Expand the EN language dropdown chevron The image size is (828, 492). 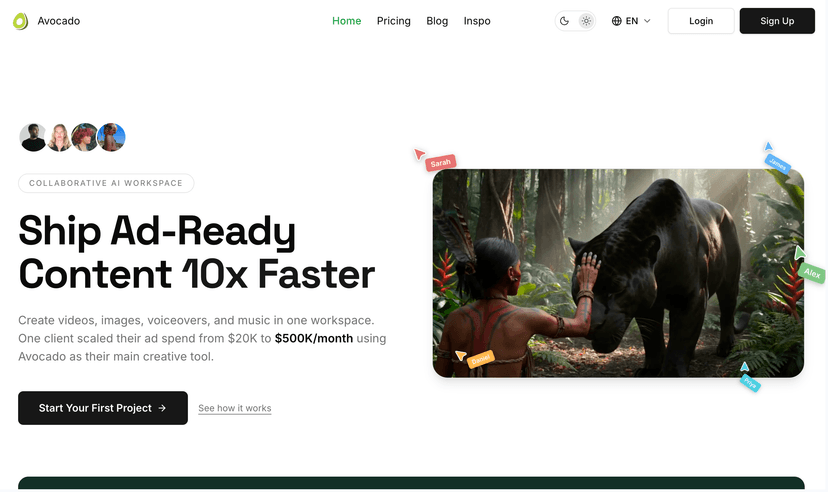[647, 21]
